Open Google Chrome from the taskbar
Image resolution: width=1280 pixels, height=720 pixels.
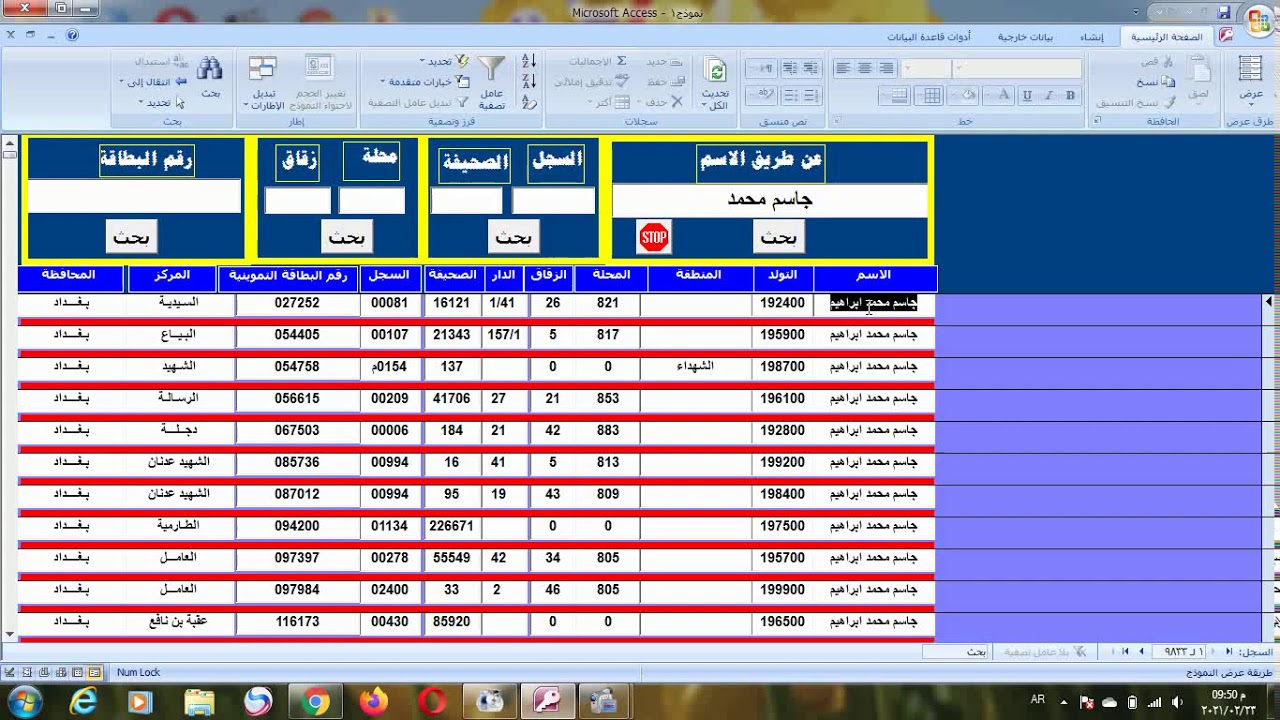(315, 702)
